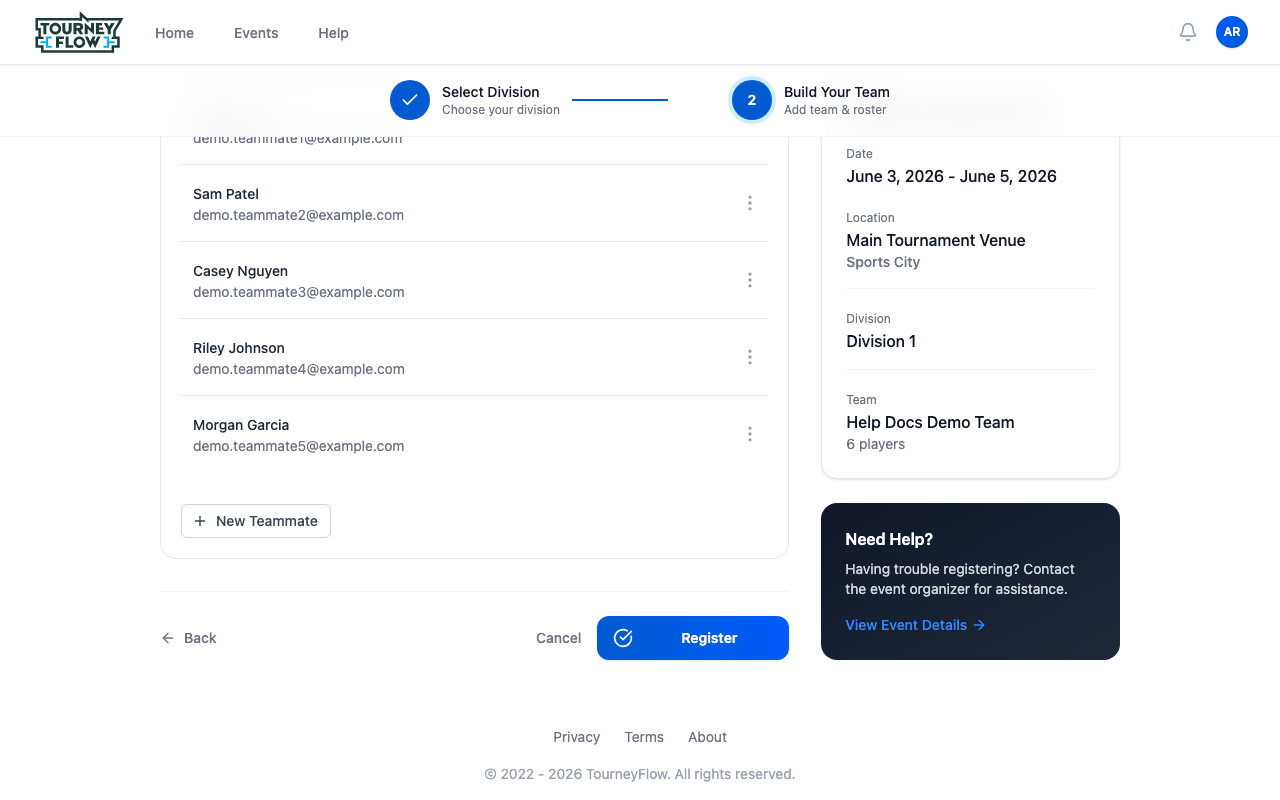Image resolution: width=1280 pixels, height=800 pixels.
Task: Open the Help nav item
Action: click(x=333, y=33)
